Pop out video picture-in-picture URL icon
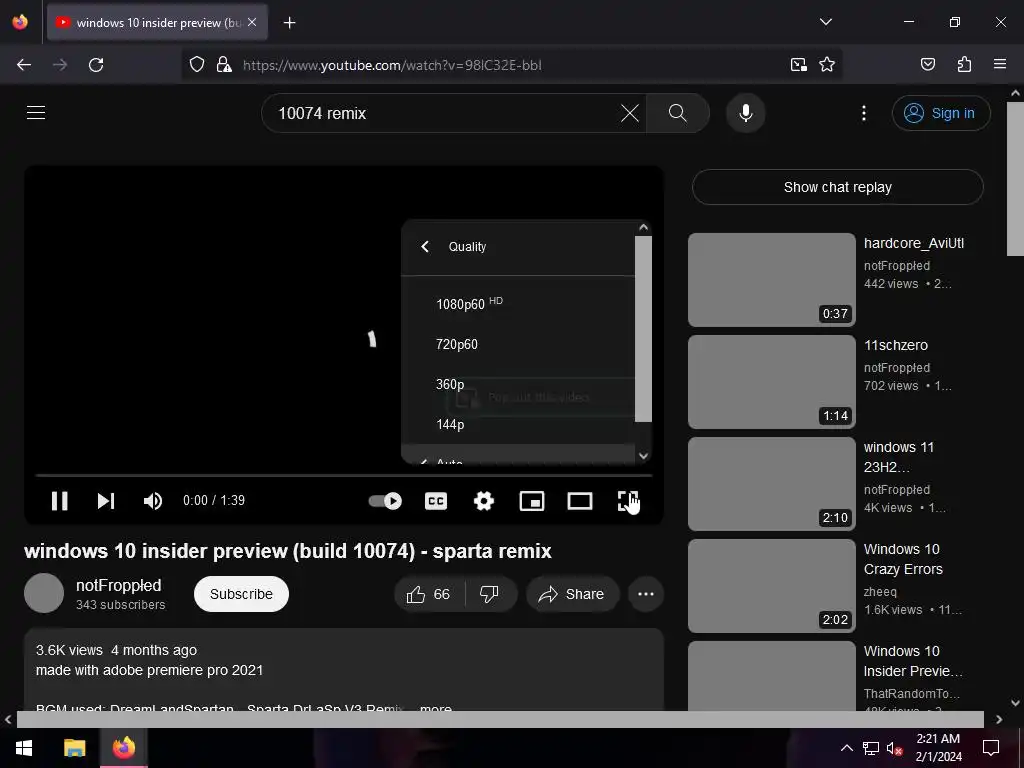The height and width of the screenshot is (768, 1024). 799,65
